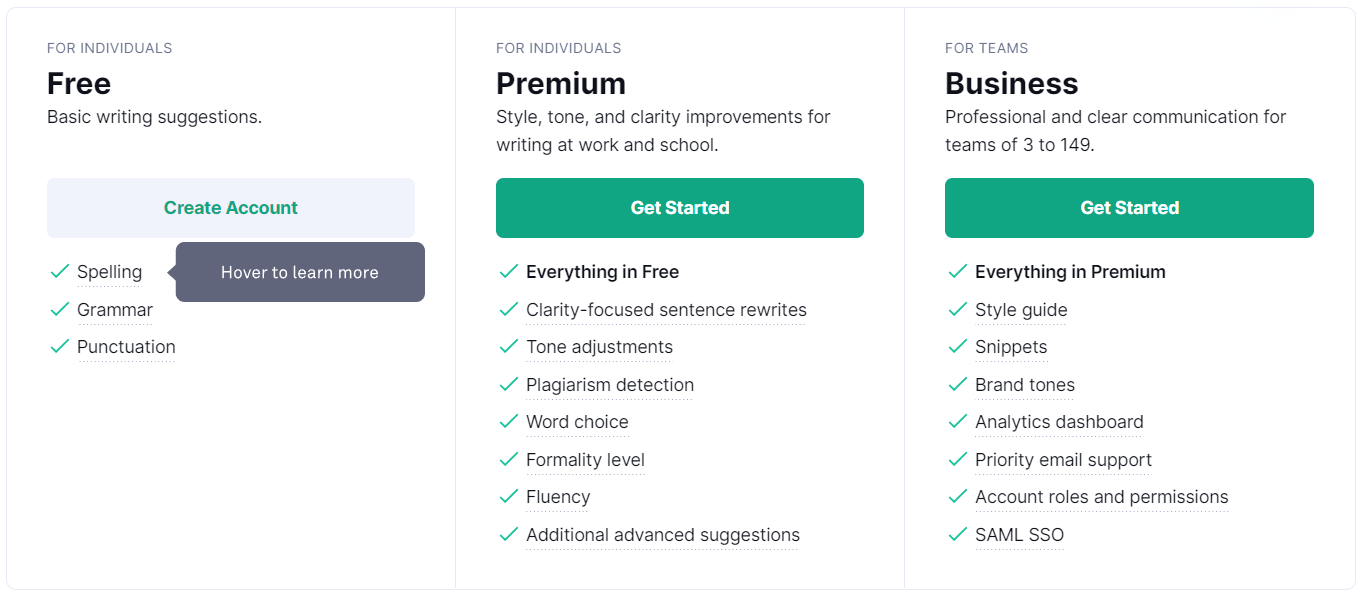Image resolution: width=1364 pixels, height=598 pixels.
Task: Click the Hover to learn more tooltip
Action: click(299, 271)
